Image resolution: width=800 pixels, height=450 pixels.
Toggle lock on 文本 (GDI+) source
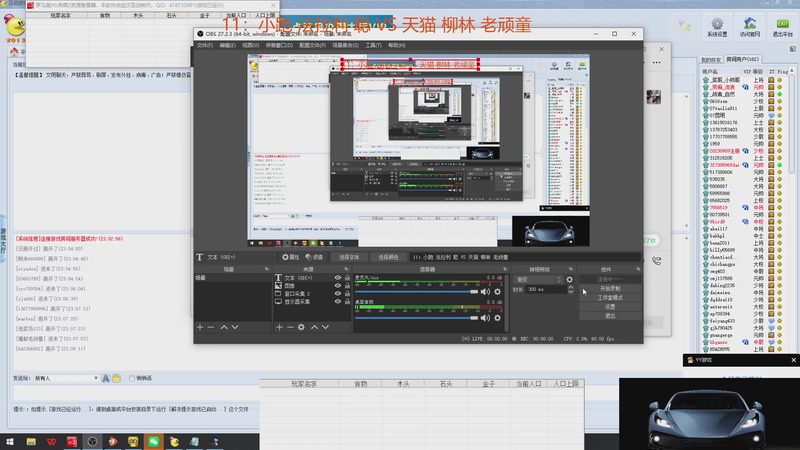pyautogui.click(x=347, y=278)
